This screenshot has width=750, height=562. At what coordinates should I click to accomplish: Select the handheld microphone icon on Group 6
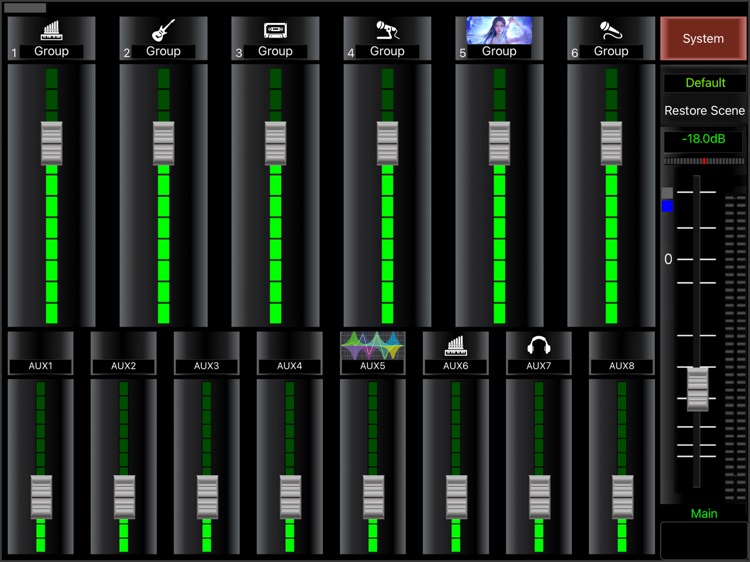tap(611, 30)
